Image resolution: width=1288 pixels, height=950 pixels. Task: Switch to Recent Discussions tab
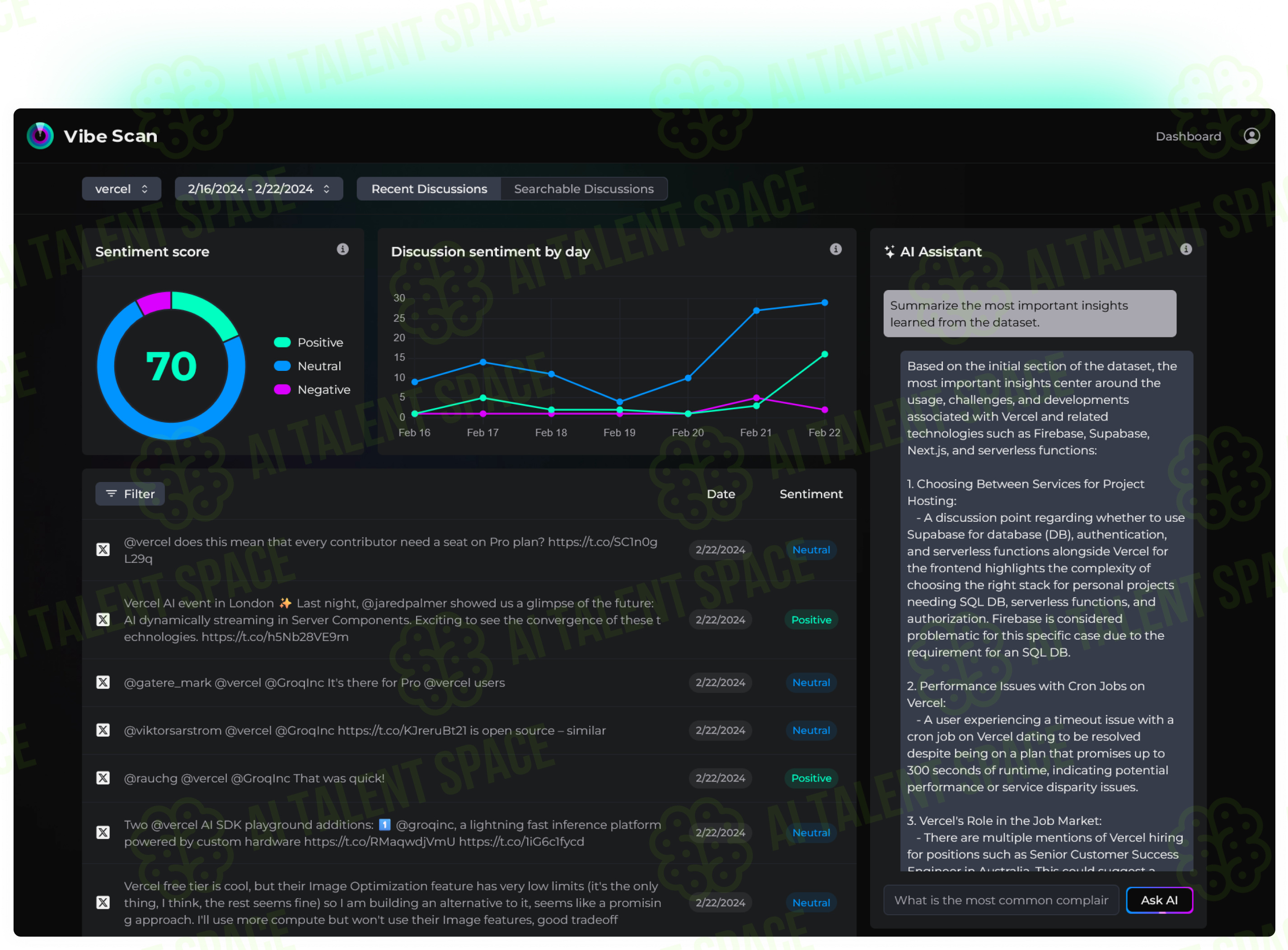429,189
